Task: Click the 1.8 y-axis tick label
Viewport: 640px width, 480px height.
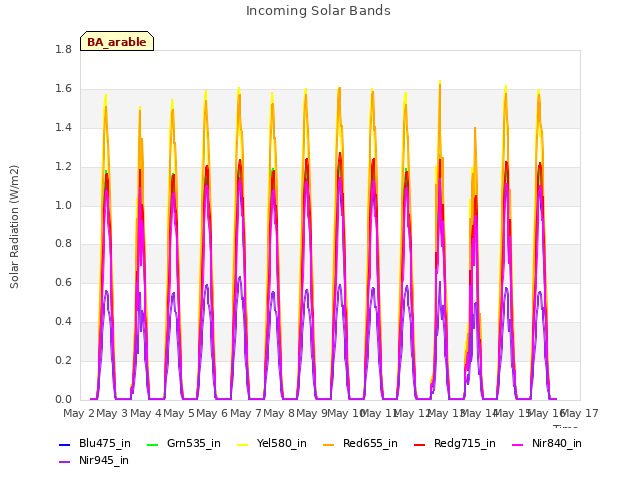Action: [63, 49]
